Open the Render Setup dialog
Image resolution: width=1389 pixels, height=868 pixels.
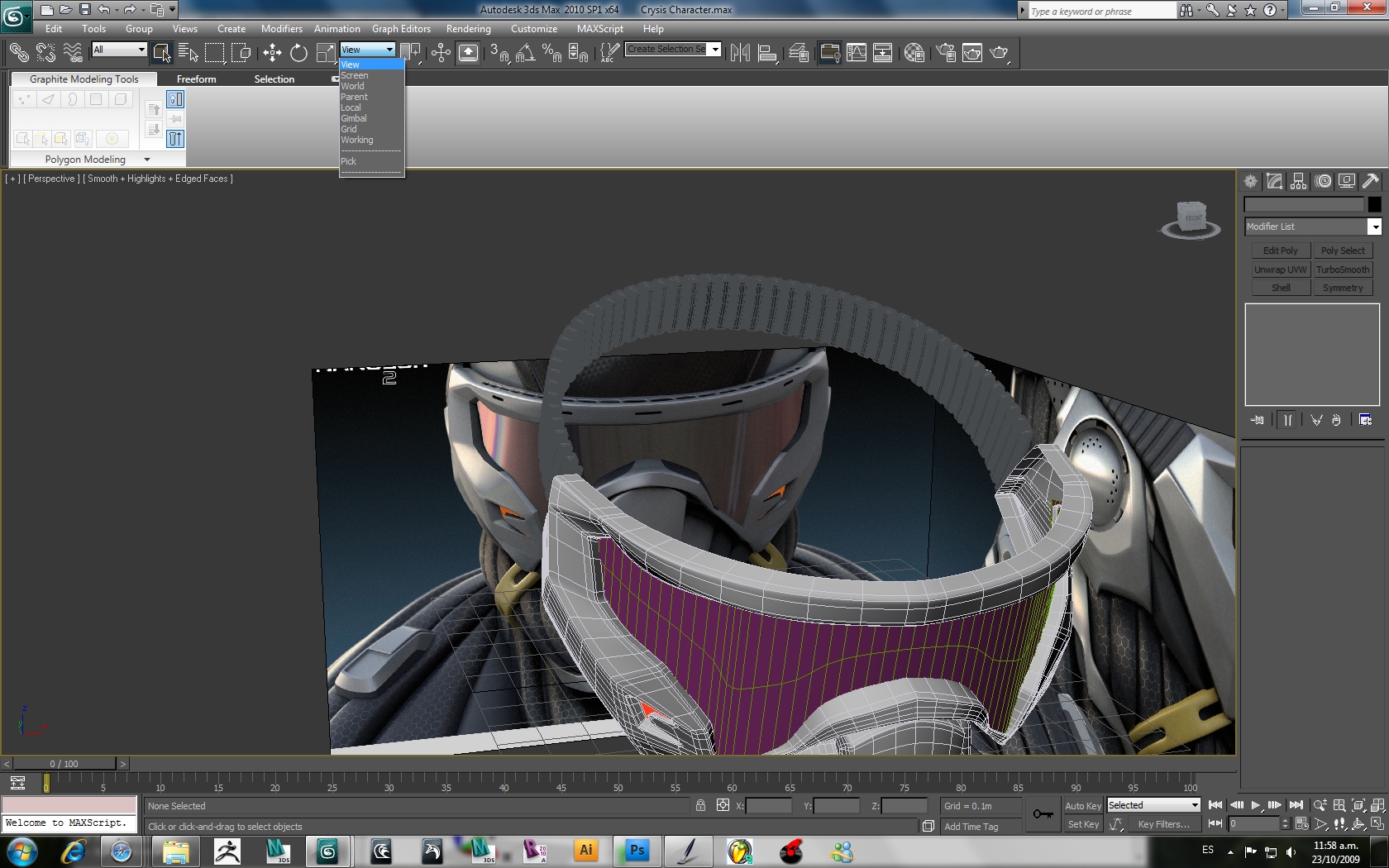[946, 53]
